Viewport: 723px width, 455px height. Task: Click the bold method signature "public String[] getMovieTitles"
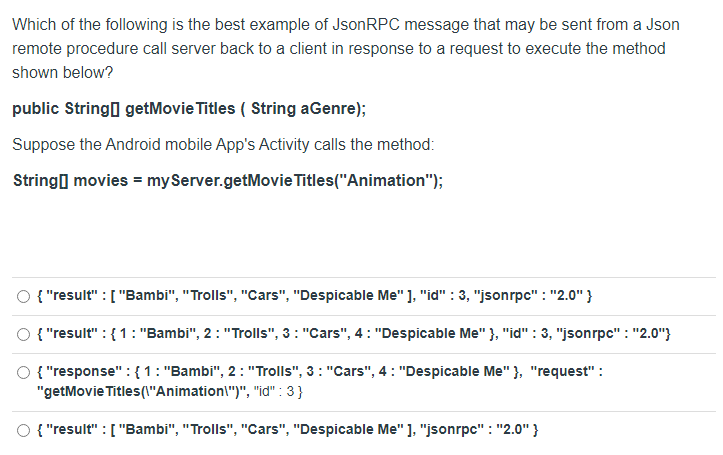pos(189,109)
